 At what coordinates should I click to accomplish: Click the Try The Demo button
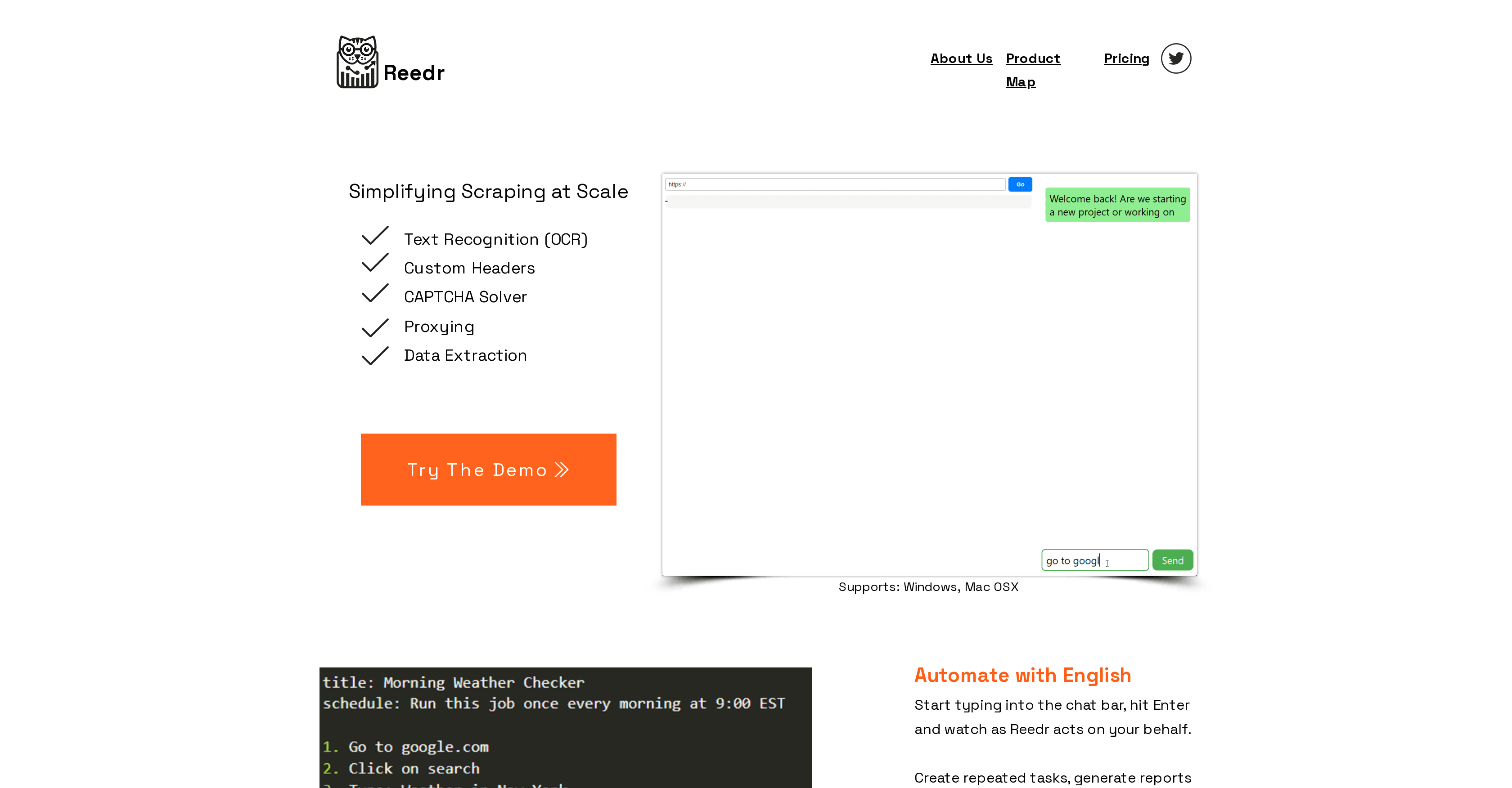488,470
